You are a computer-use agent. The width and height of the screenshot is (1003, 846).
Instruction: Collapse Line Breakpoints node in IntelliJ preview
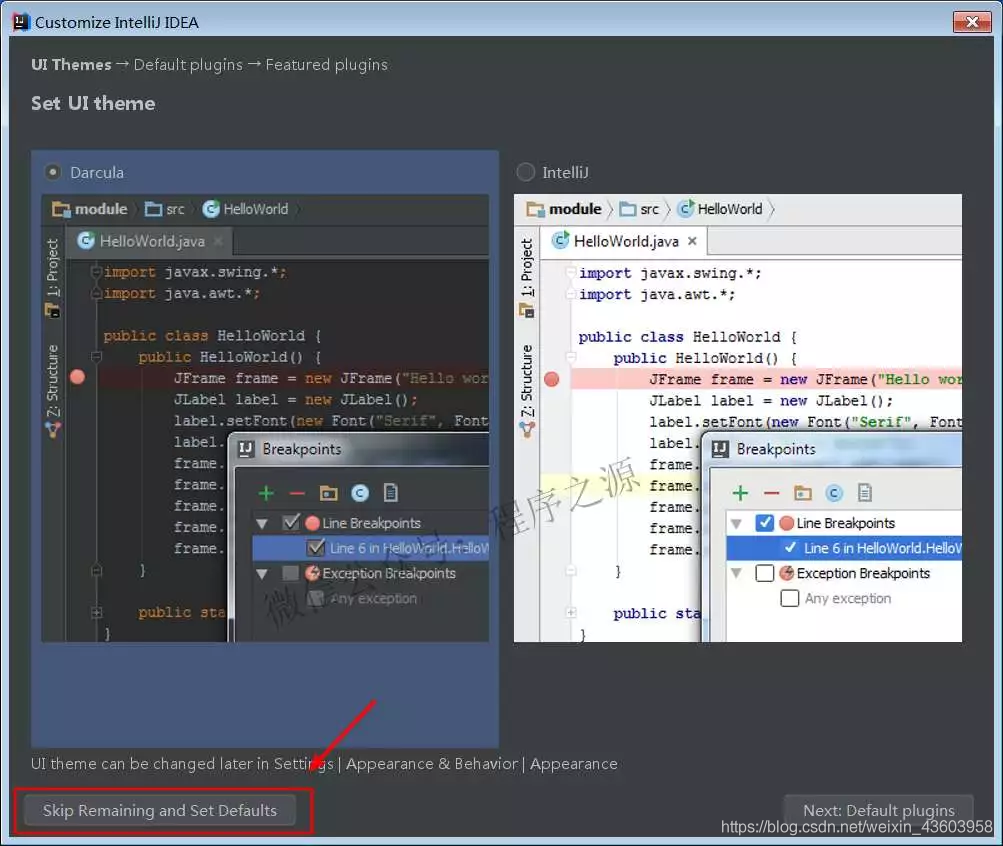click(x=736, y=524)
